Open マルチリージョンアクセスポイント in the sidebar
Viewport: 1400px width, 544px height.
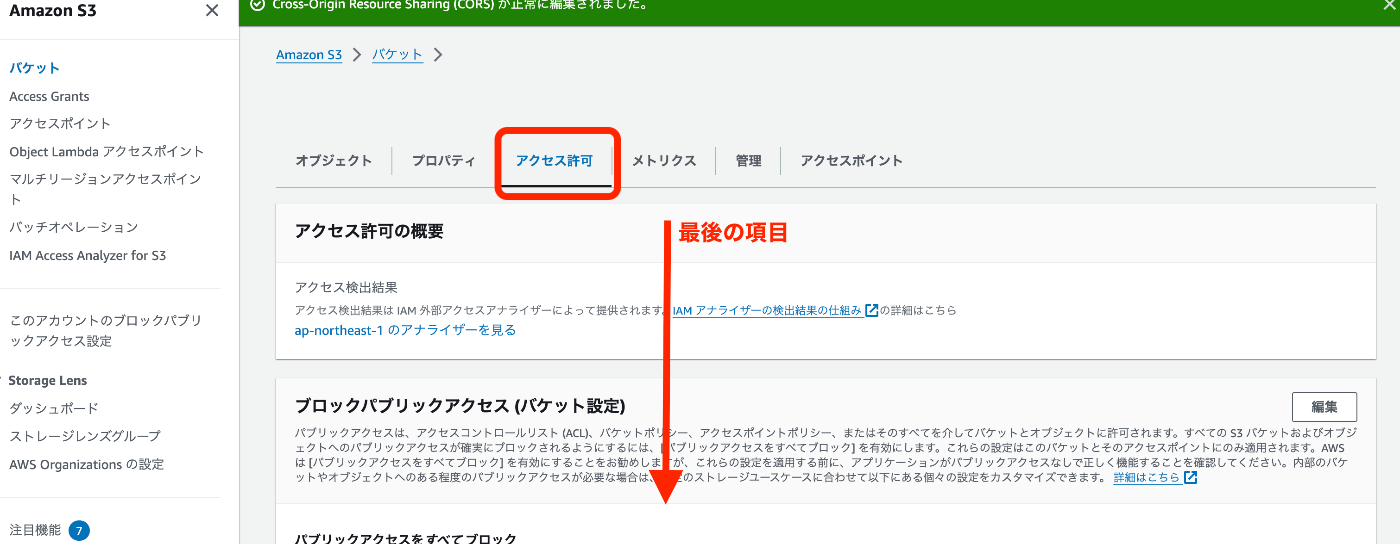click(105, 189)
